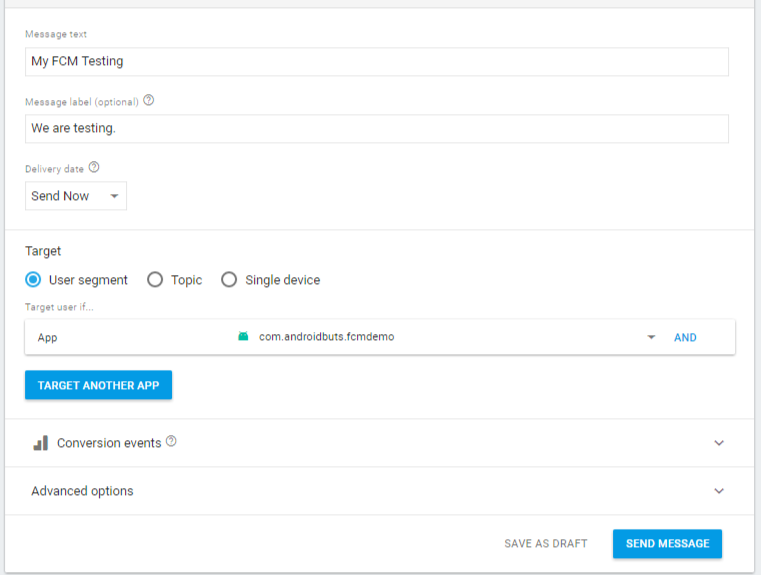Select the User segment radio button
The width and height of the screenshot is (761, 575).
pos(33,280)
